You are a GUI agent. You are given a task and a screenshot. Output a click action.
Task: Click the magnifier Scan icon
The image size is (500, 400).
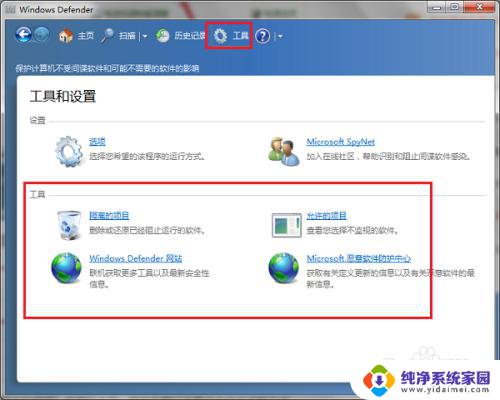point(107,36)
